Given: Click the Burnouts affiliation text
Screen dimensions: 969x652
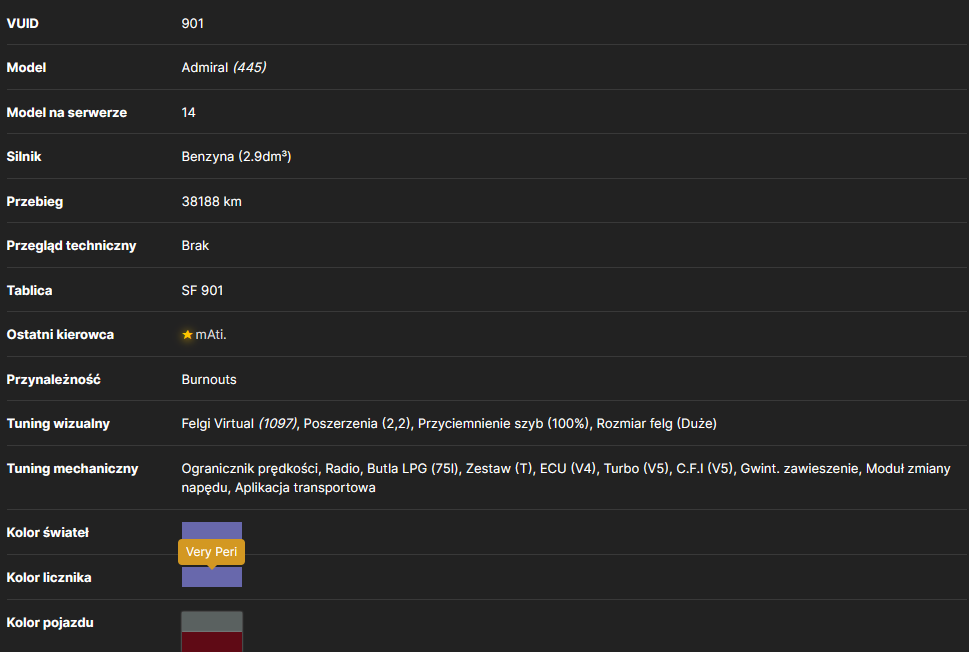Looking at the screenshot, I should 209,379.
